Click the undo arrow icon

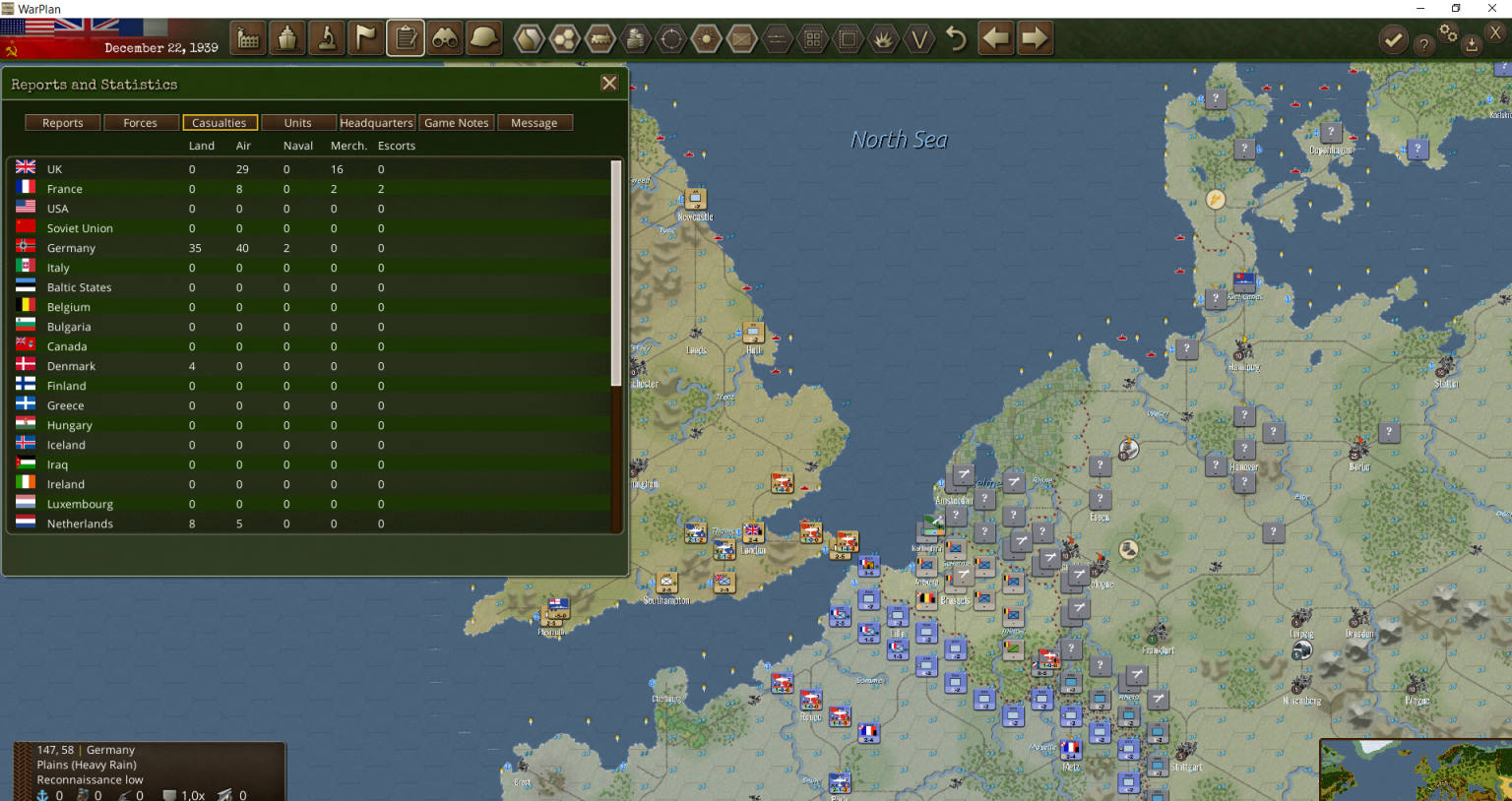point(956,39)
